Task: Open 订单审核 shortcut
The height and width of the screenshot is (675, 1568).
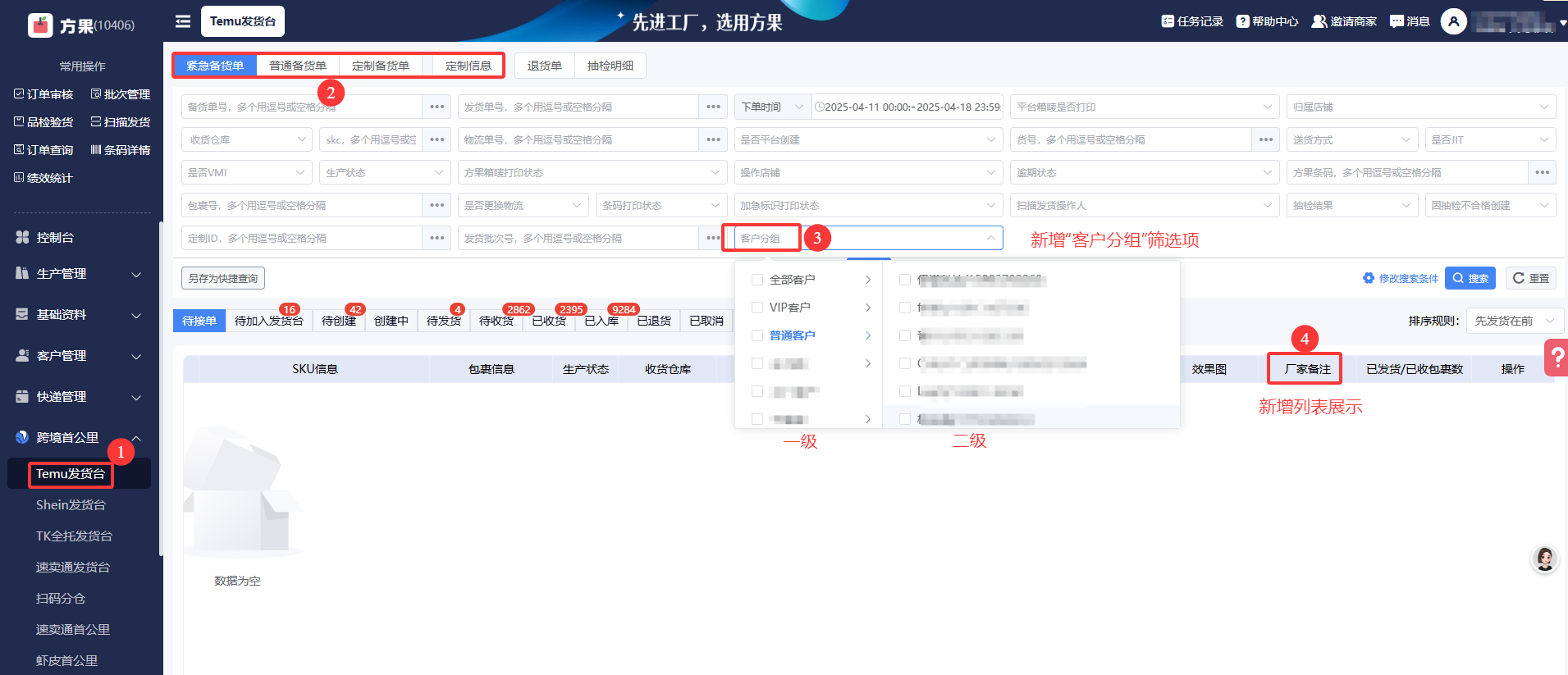Action: point(43,94)
